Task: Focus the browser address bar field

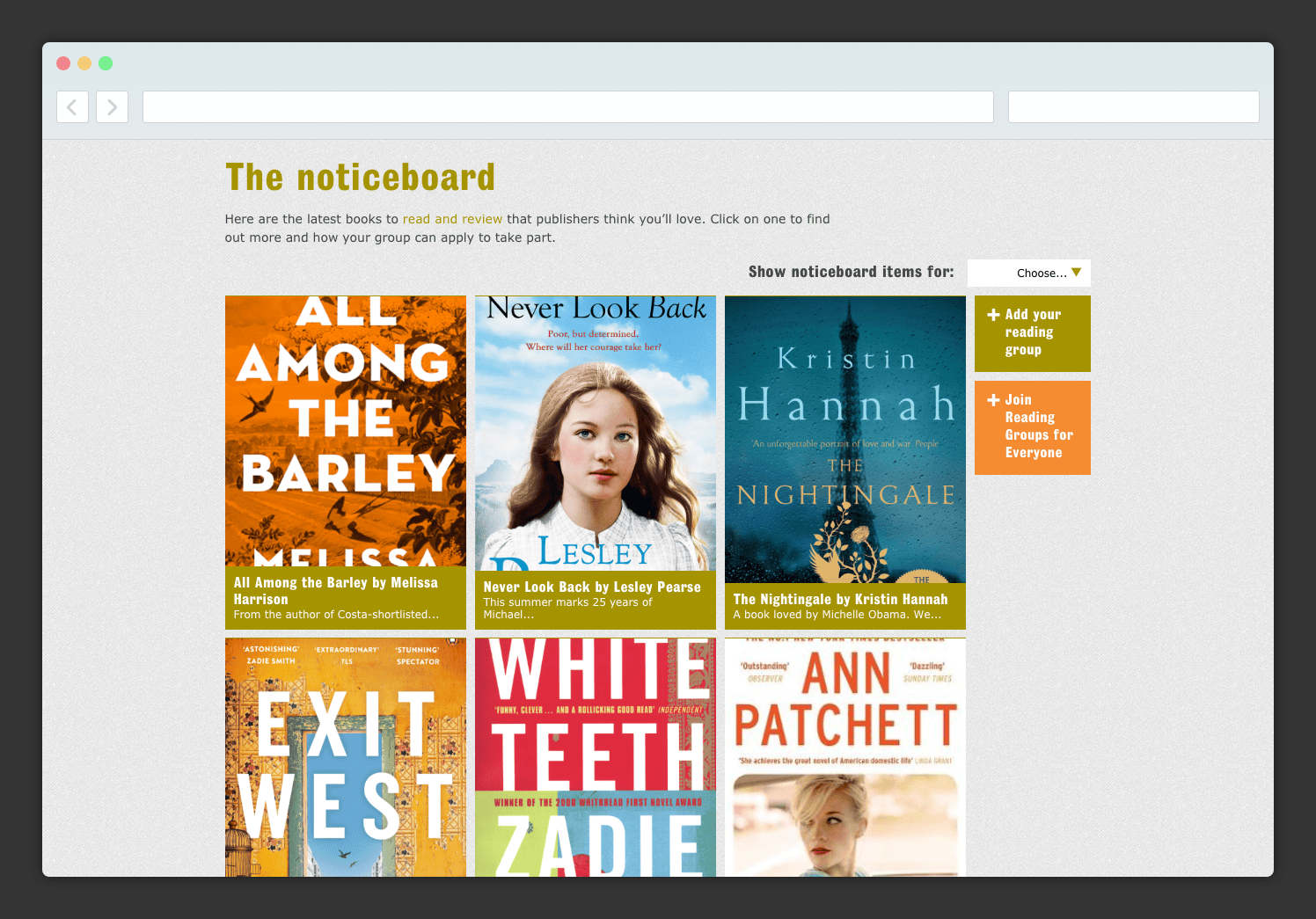Action: pyautogui.click(x=568, y=107)
